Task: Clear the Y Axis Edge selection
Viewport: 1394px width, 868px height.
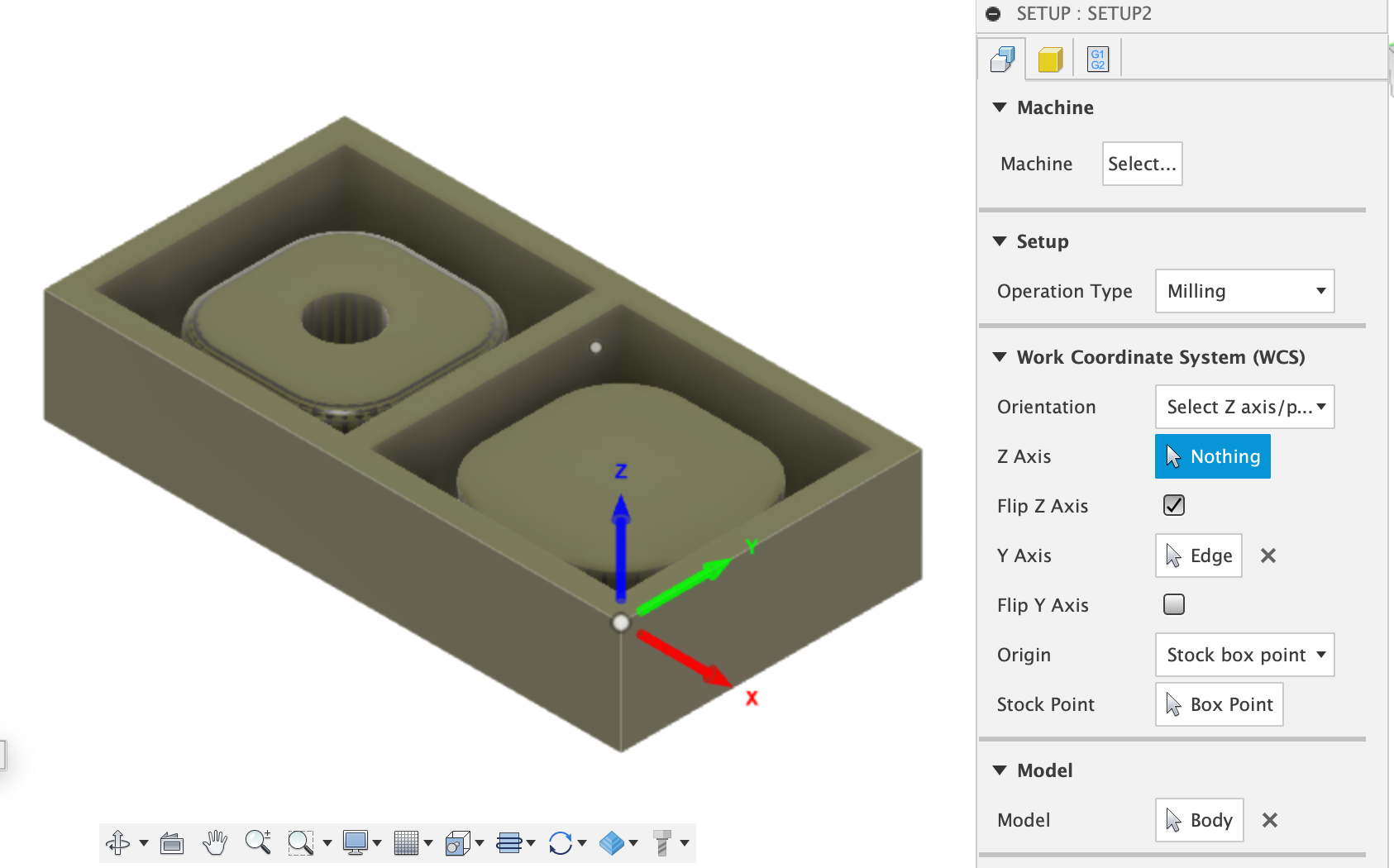Action: (x=1268, y=556)
